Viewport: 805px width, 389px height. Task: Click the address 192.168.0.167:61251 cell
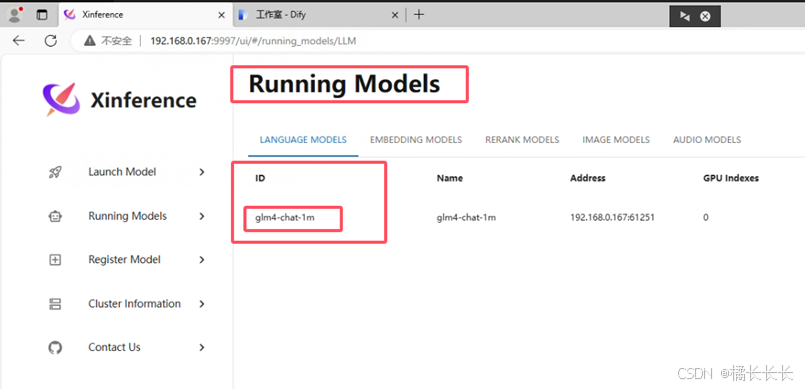[612, 218]
